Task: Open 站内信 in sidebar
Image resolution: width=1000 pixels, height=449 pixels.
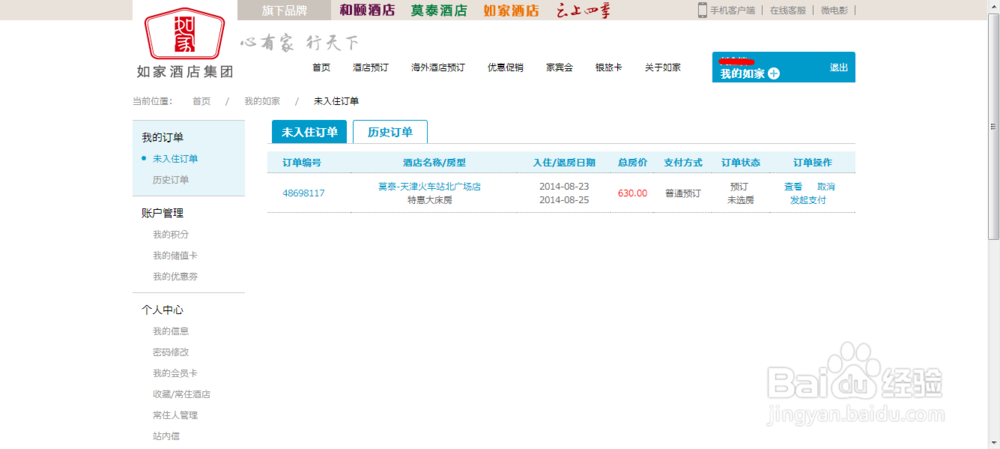Action: (x=166, y=436)
